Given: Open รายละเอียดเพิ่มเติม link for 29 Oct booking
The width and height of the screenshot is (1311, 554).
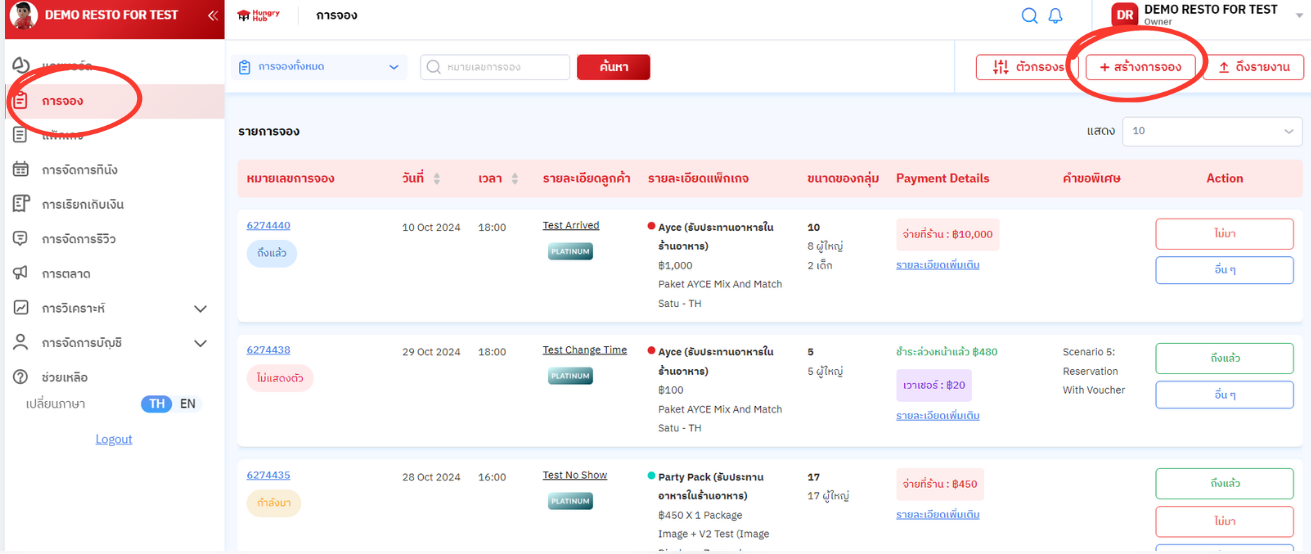Looking at the screenshot, I should coord(938,415).
